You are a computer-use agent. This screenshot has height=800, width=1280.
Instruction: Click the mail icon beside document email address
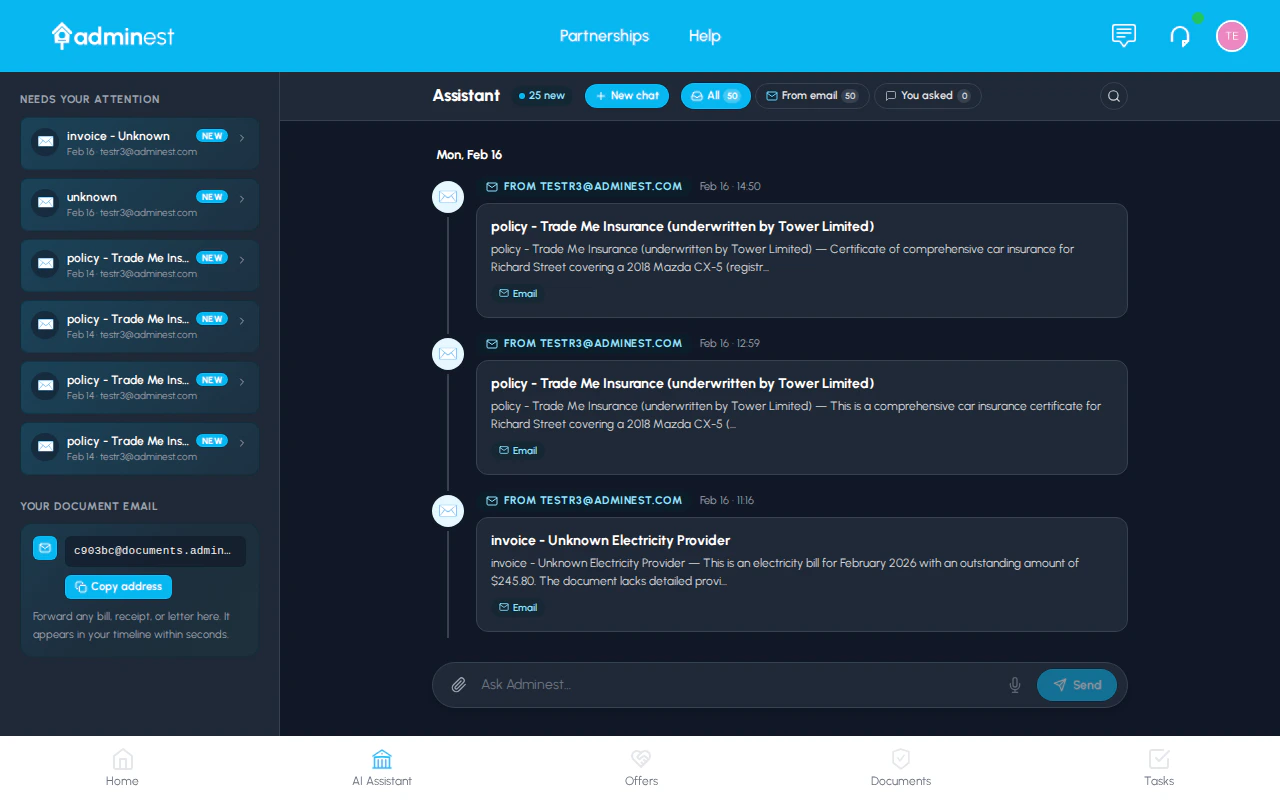(x=45, y=548)
